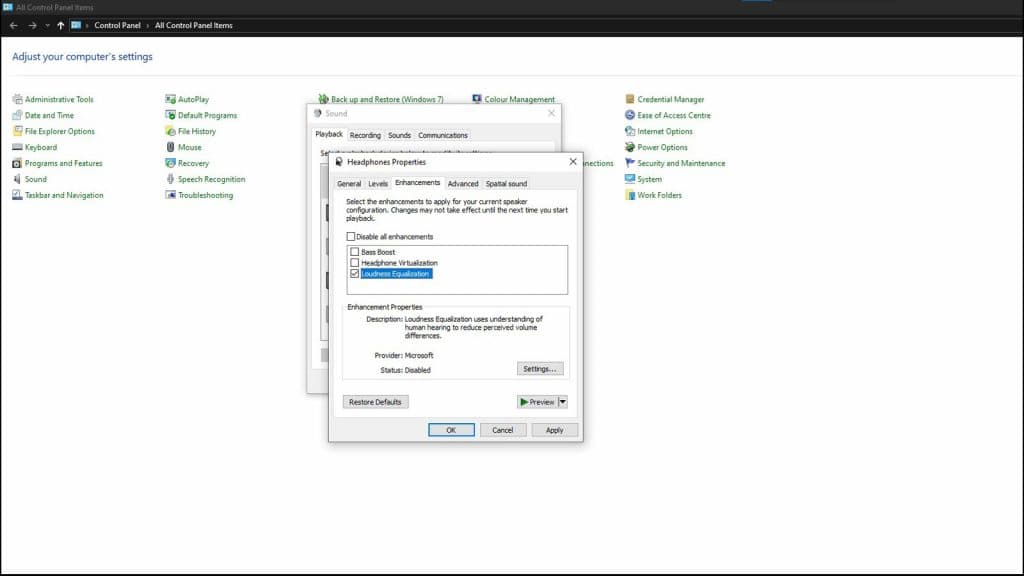The width and height of the screenshot is (1024, 576).
Task: Switch to the Advanced tab
Action: click(x=463, y=184)
